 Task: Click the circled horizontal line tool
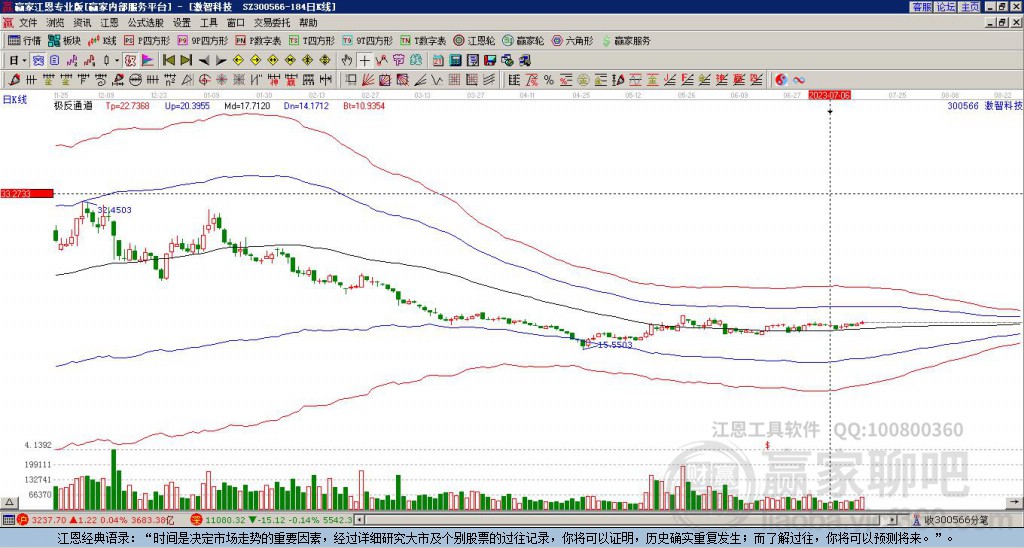(135, 80)
